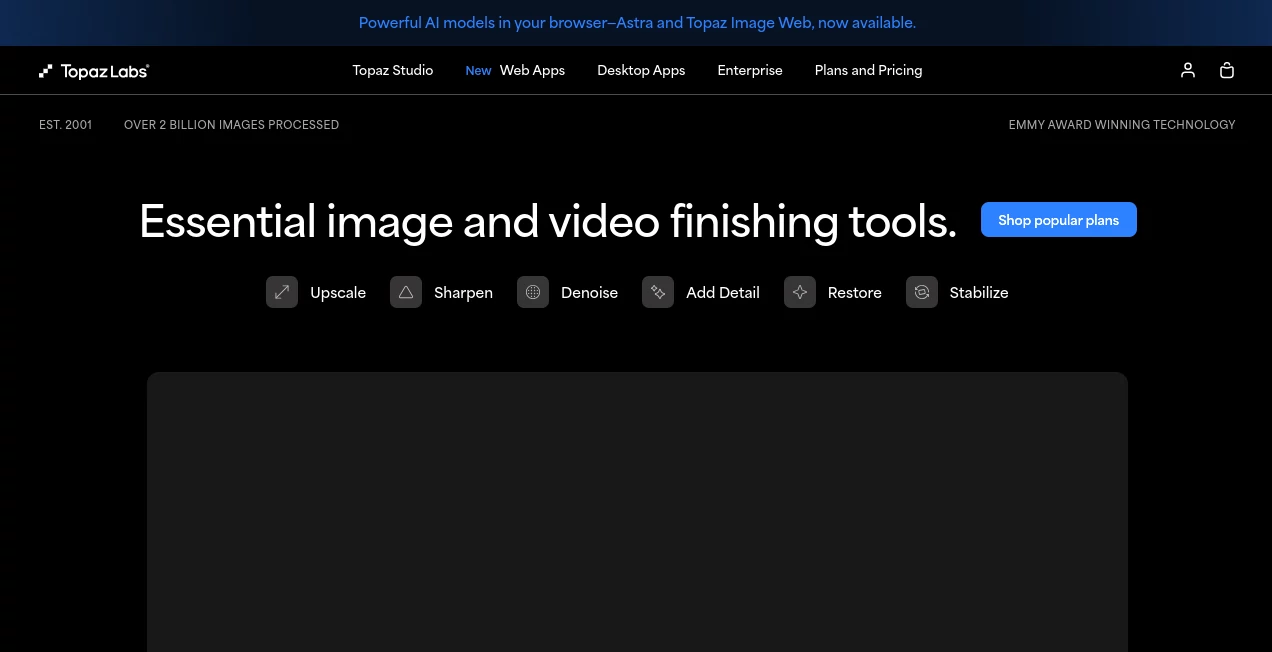
Task: Click the Shop popular plans button
Action: [1059, 220]
